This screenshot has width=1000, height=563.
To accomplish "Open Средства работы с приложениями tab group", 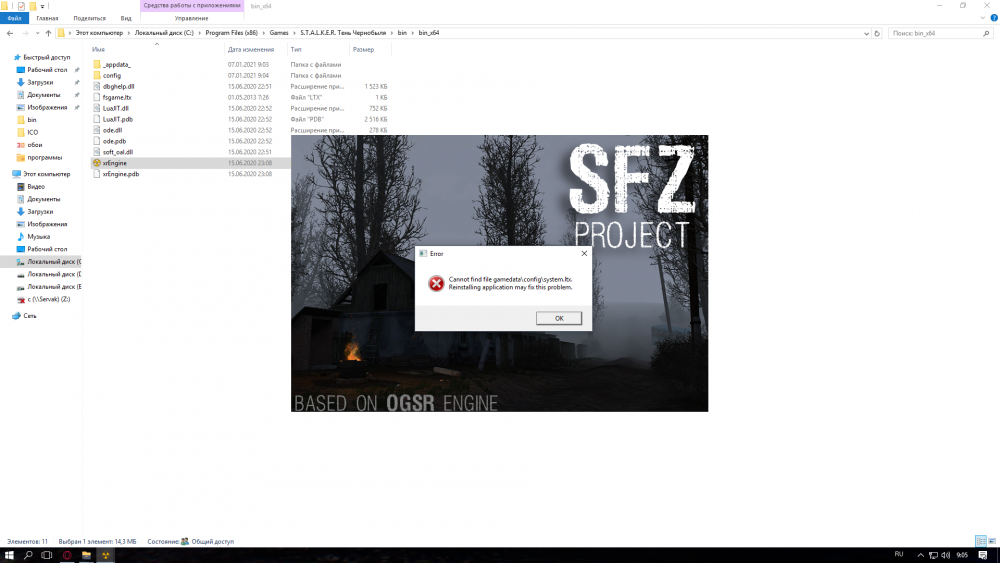I will [192, 5].
